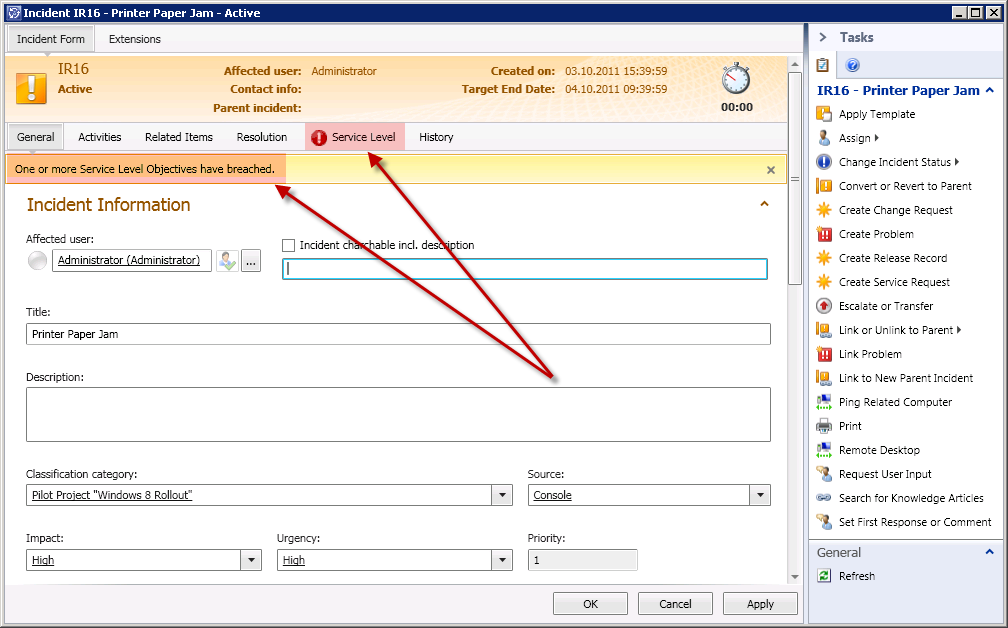This screenshot has width=1008, height=628.
Task: Click the Apply Template task icon
Action: (x=824, y=114)
